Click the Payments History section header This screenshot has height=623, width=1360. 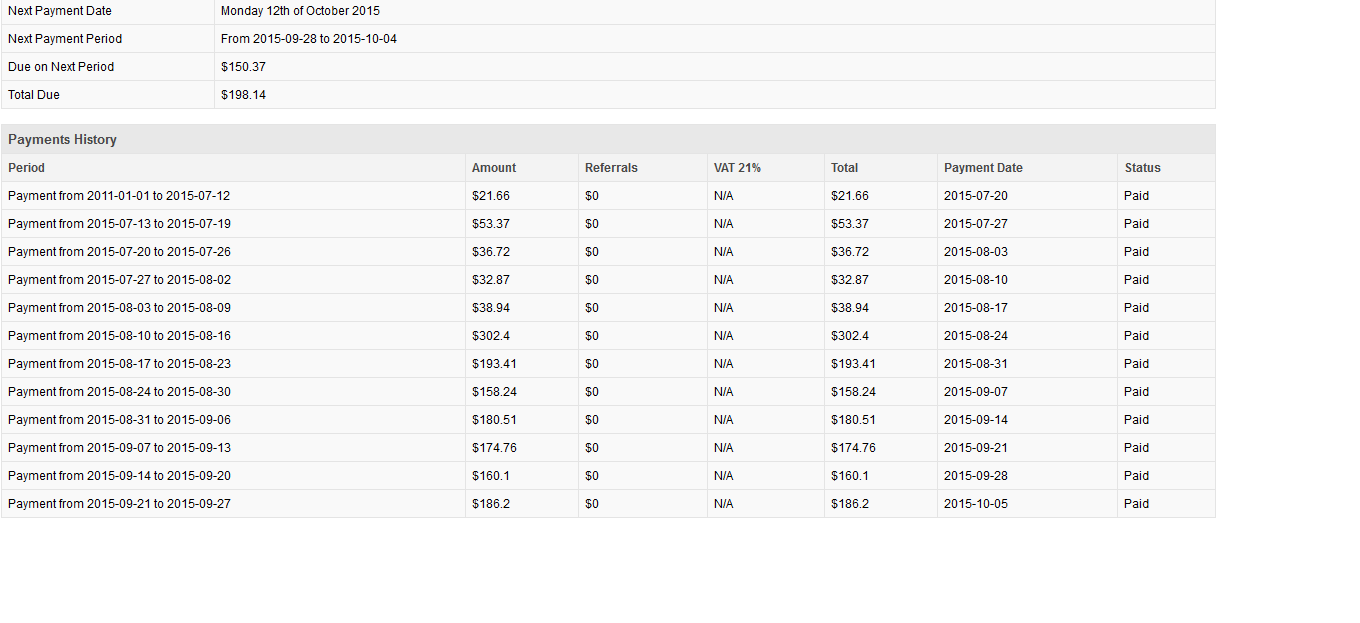tap(63, 140)
